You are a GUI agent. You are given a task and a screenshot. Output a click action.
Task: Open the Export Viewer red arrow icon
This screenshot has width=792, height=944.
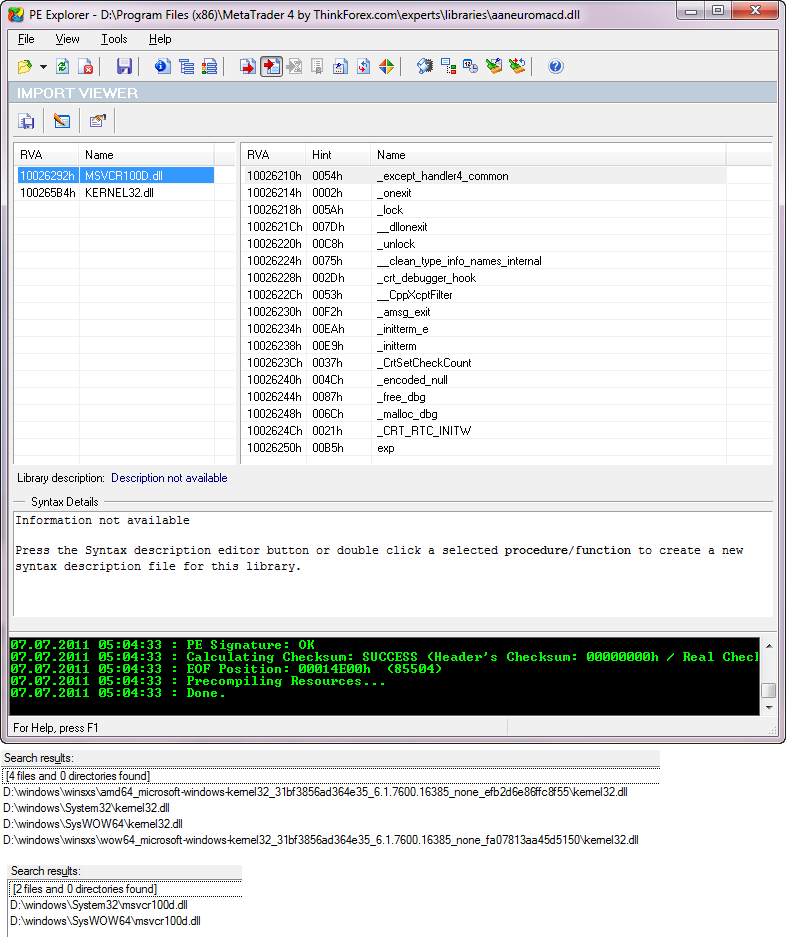pyautogui.click(x=247, y=67)
